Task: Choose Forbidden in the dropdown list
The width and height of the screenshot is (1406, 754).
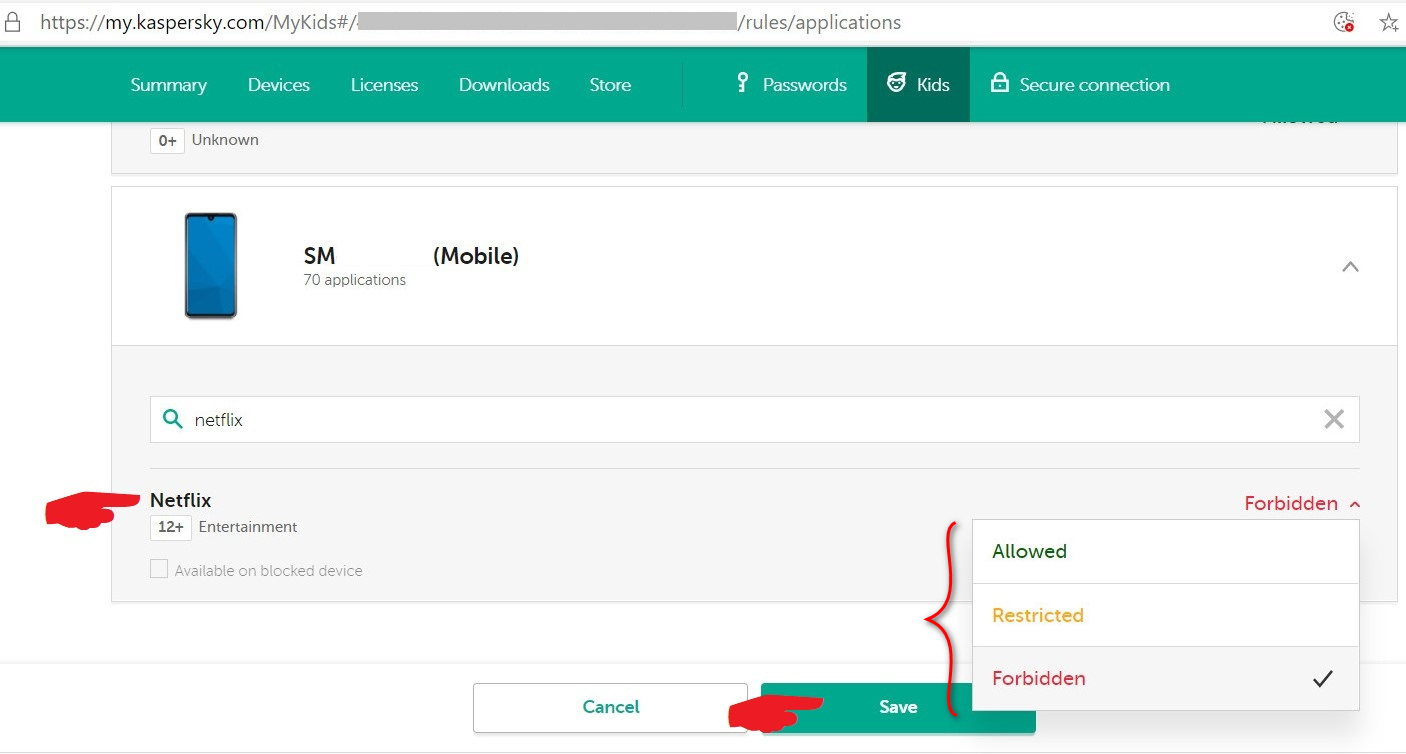Action: click(1166, 678)
